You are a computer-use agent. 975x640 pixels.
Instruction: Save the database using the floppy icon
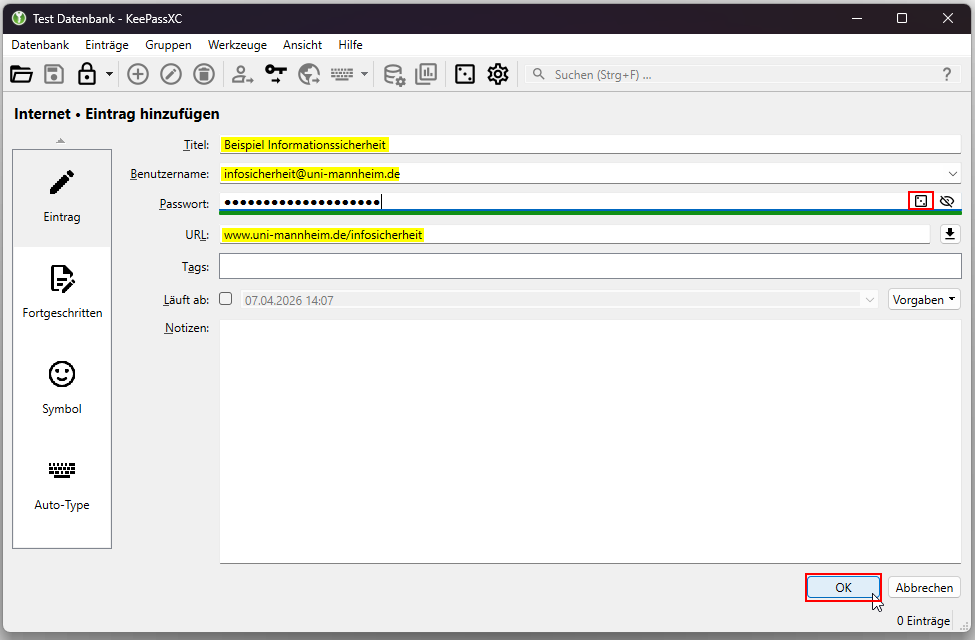[54, 75]
